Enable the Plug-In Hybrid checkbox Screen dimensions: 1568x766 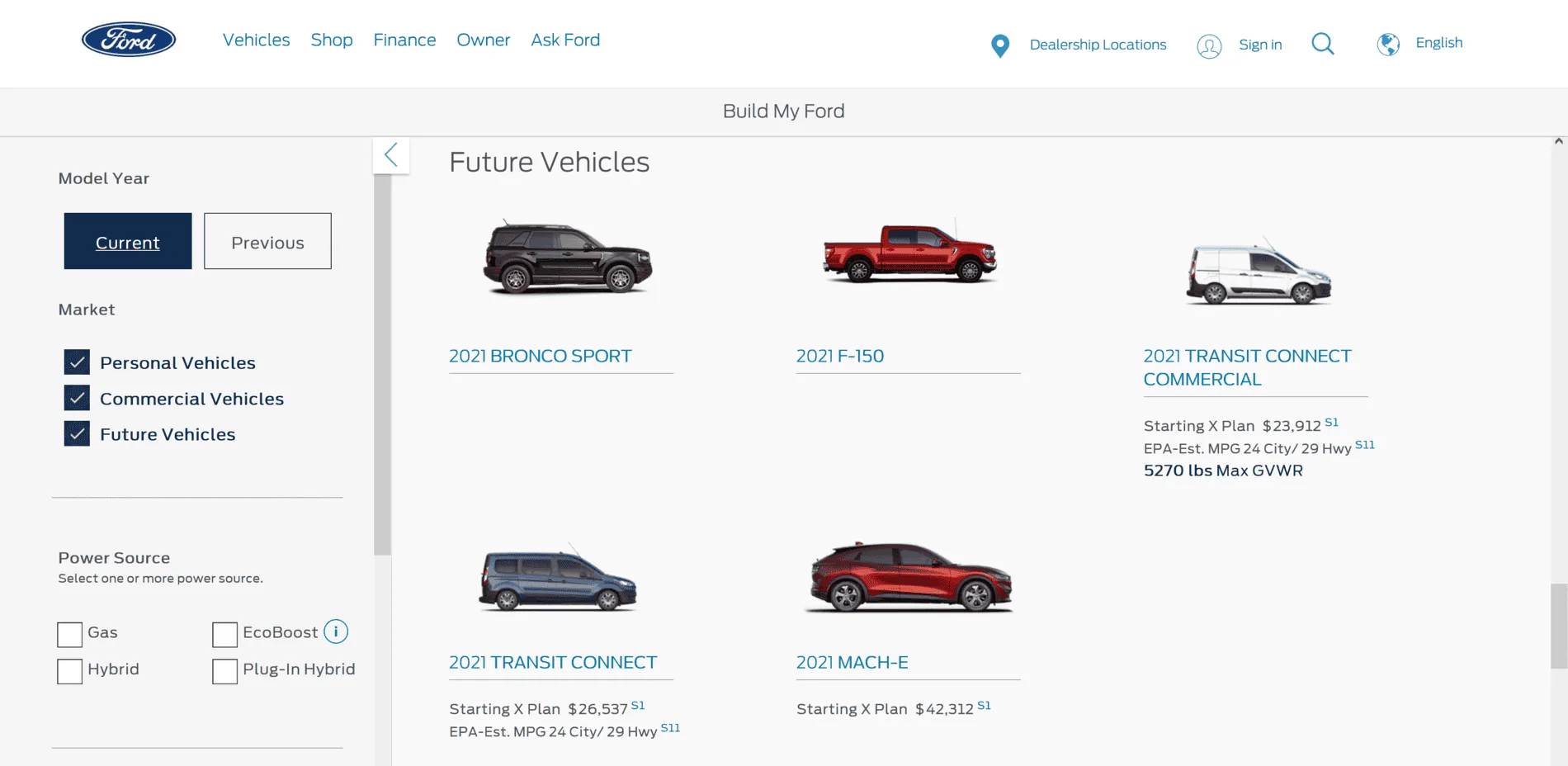[224, 671]
